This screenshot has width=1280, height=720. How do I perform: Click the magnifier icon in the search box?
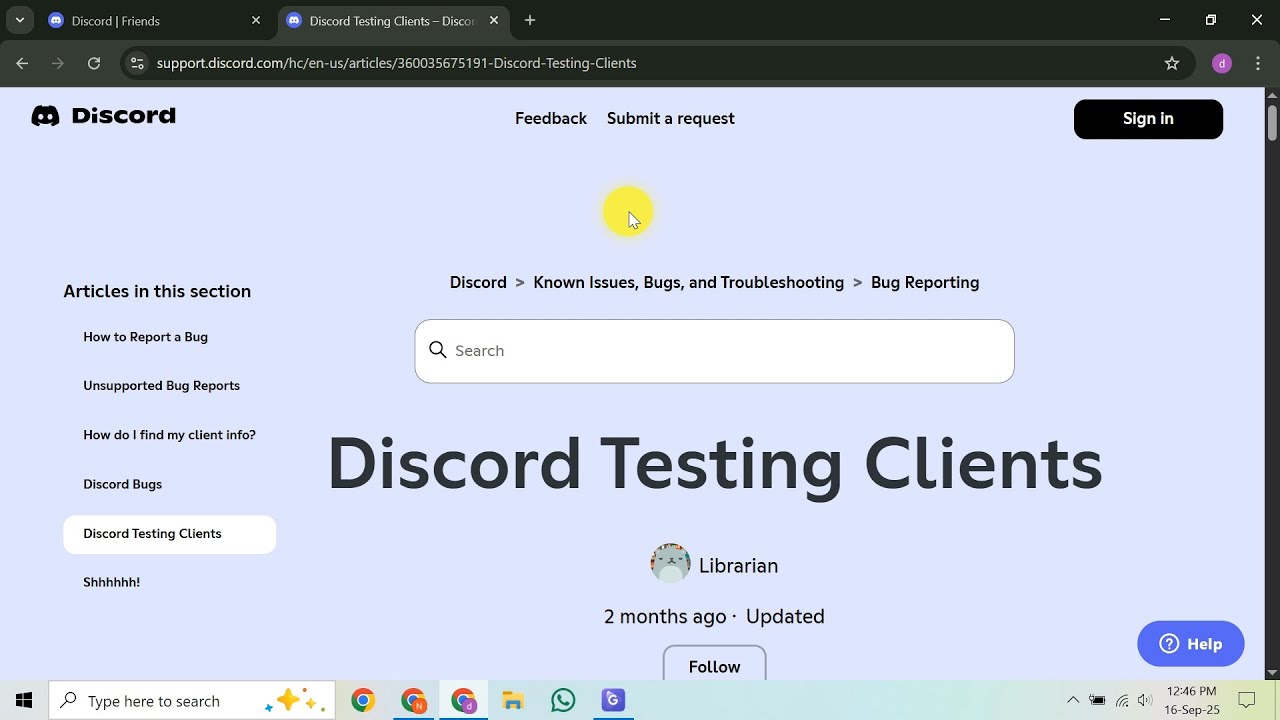[x=437, y=350]
